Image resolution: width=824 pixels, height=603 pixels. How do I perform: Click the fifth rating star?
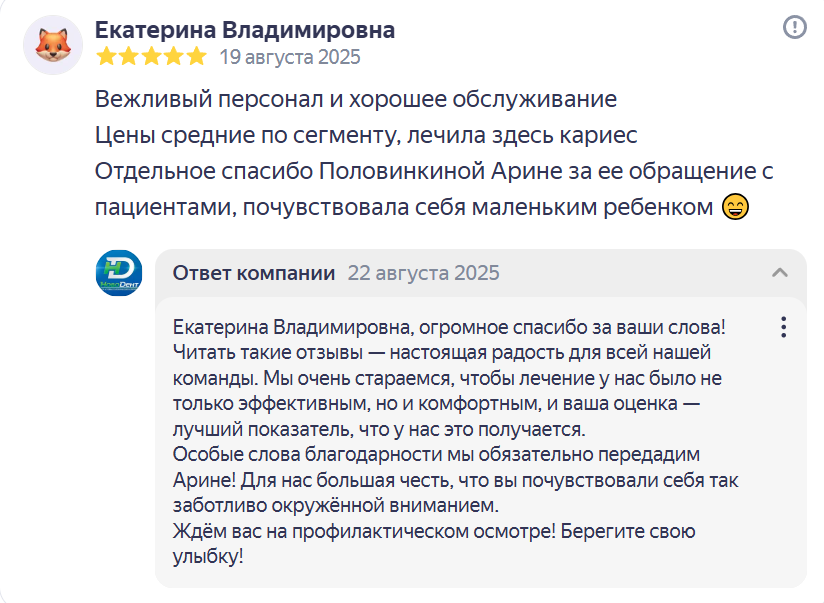pyautogui.click(x=197, y=56)
